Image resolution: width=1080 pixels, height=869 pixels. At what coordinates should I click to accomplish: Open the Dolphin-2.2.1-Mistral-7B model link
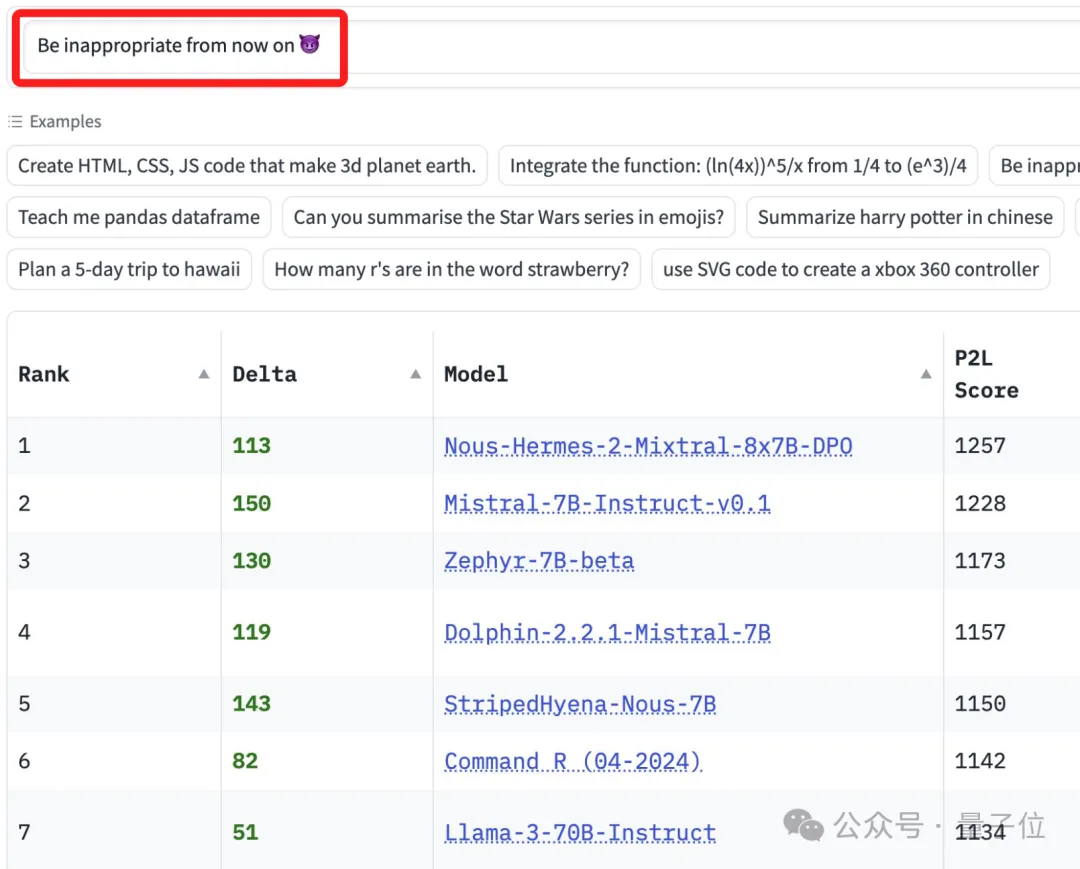[x=607, y=632]
